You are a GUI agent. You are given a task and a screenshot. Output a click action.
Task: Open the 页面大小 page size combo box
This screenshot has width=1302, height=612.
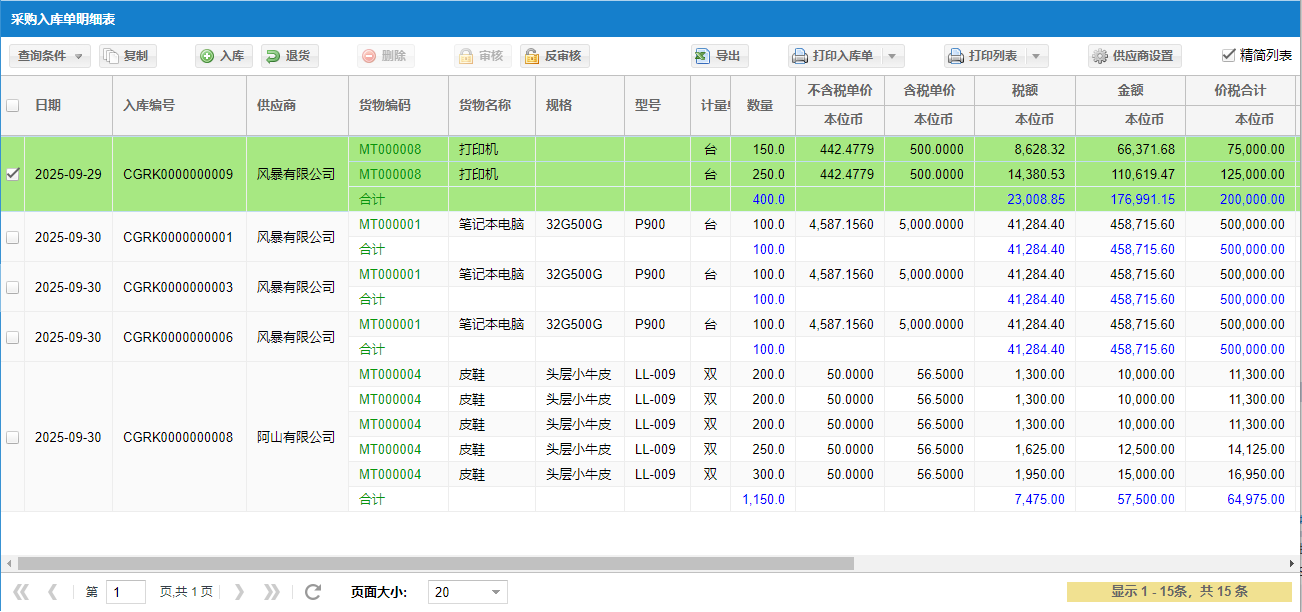(467, 592)
